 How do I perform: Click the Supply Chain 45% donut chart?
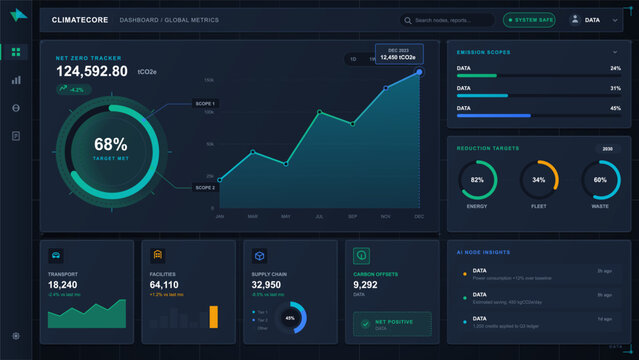click(x=290, y=318)
